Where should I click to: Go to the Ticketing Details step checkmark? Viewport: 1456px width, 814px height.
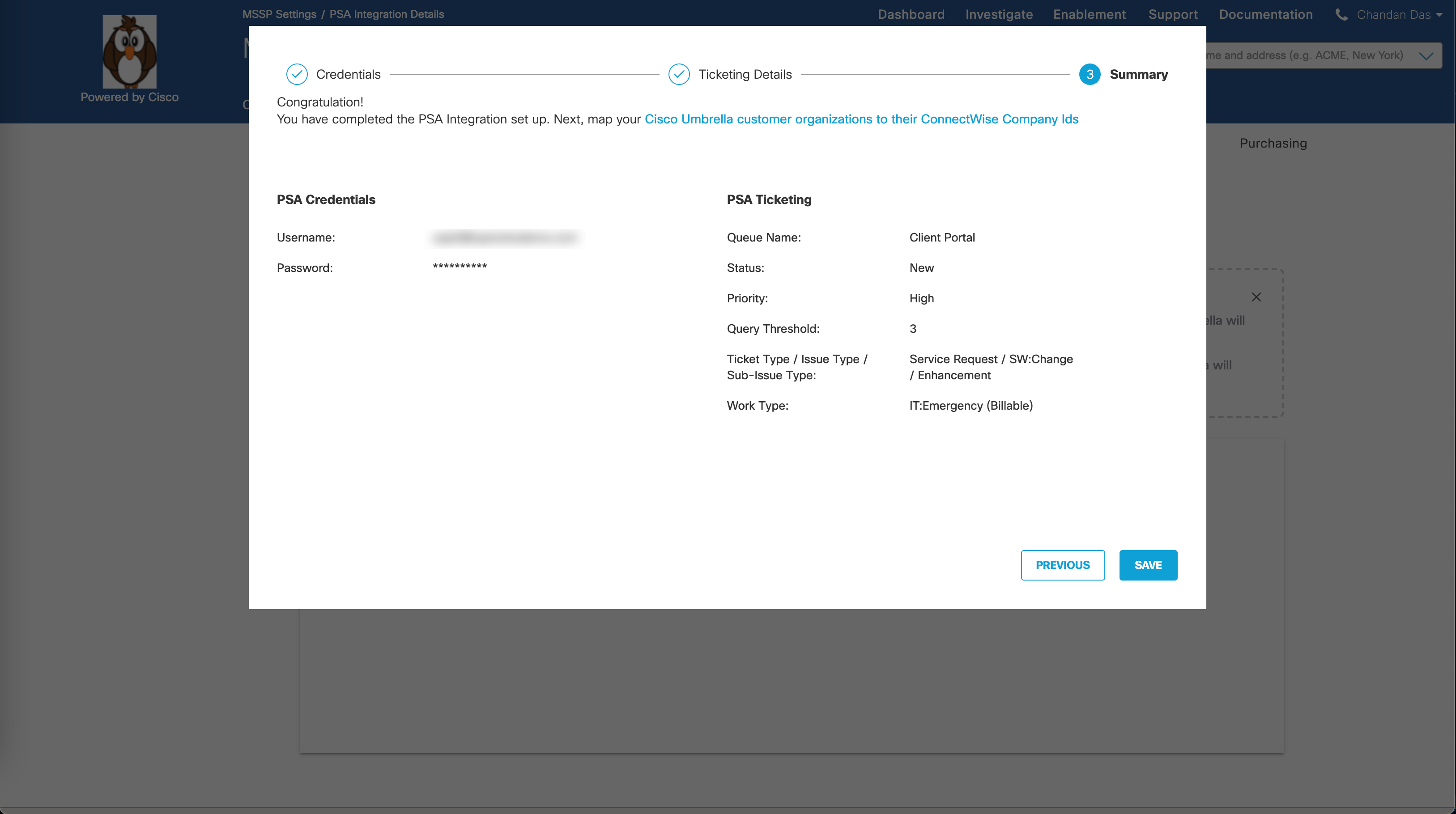coord(679,75)
